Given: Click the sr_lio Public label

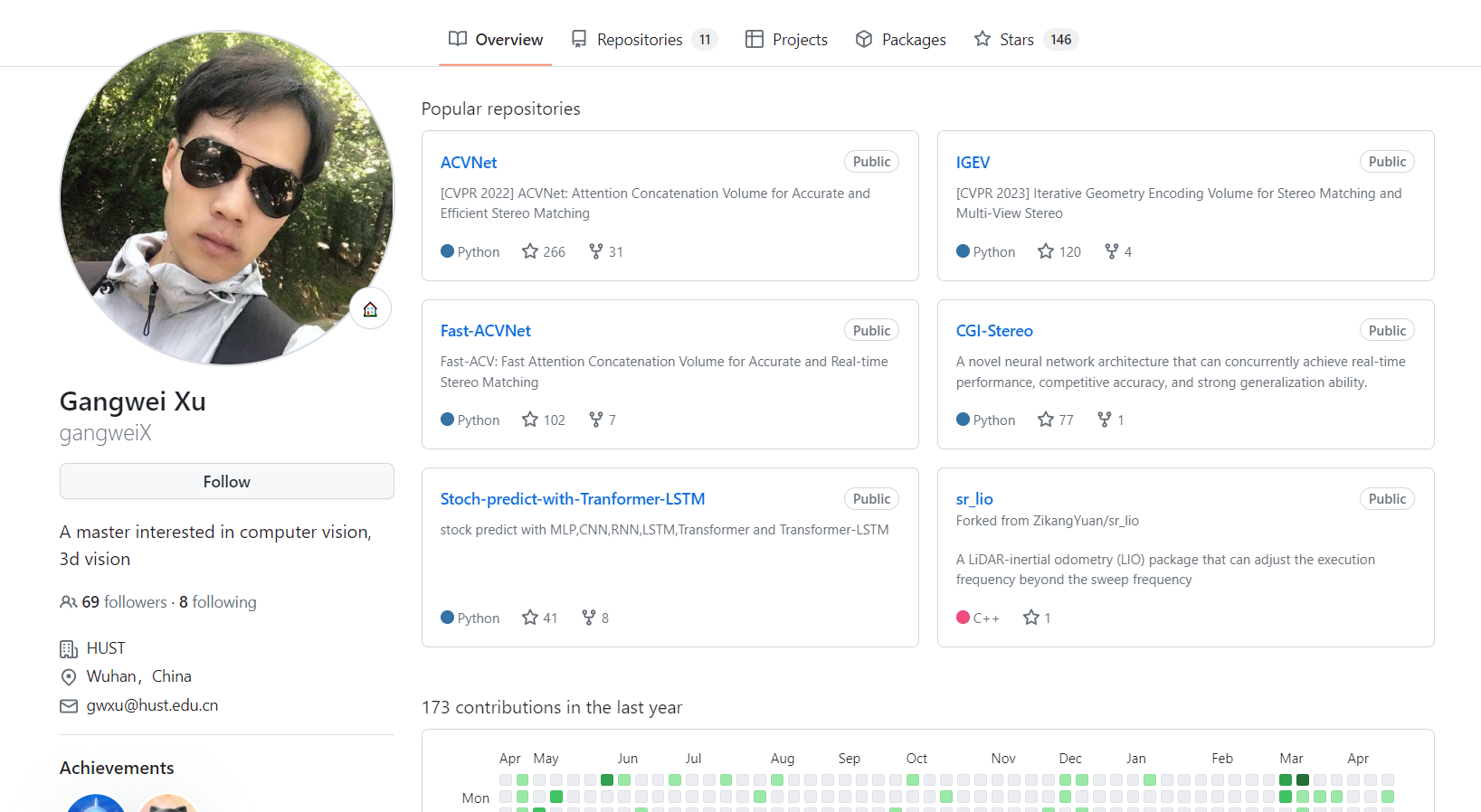Looking at the screenshot, I should tap(1388, 499).
